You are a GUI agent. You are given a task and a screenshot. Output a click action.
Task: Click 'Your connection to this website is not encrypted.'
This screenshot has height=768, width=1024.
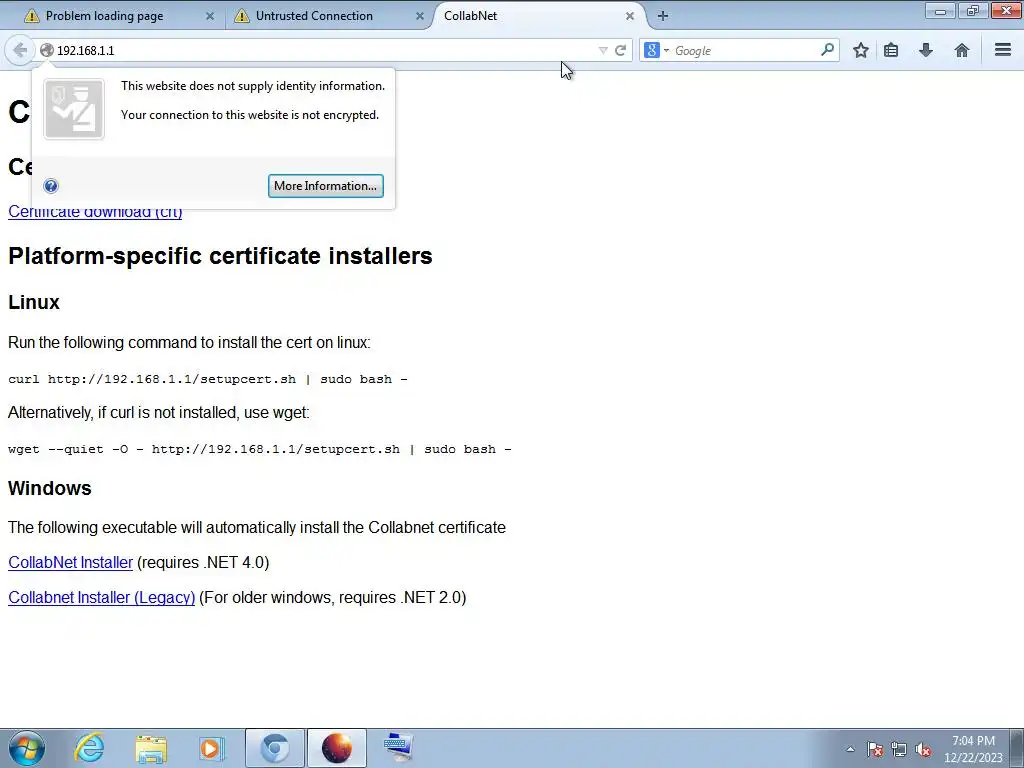click(249, 115)
